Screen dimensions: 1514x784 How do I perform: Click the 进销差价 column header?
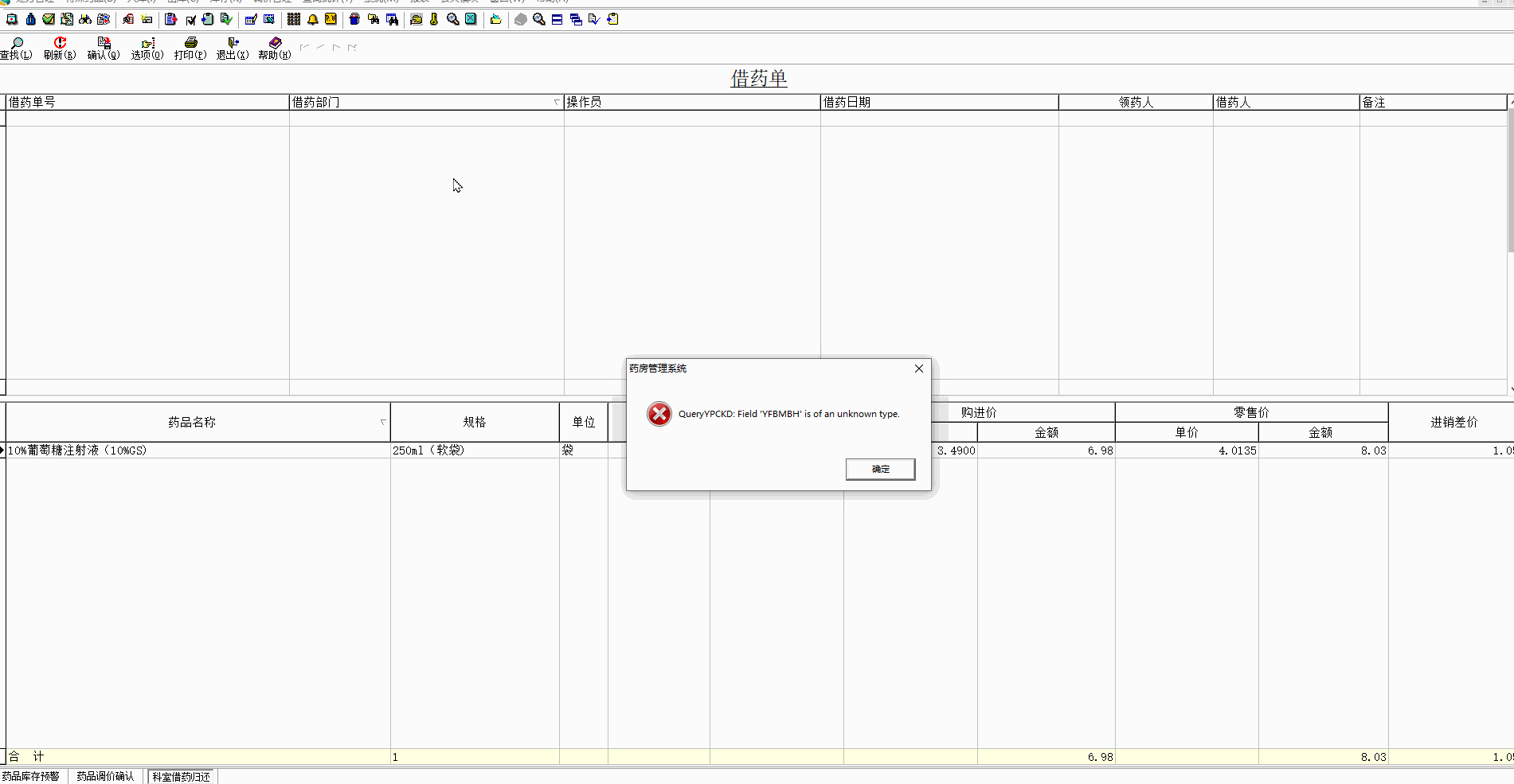[x=1451, y=422]
